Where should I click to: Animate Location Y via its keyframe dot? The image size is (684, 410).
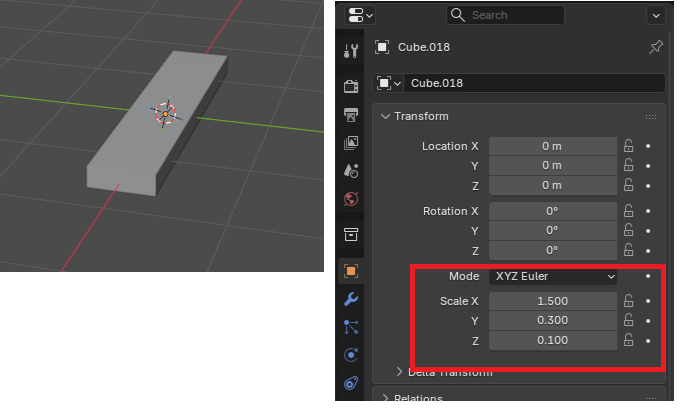point(648,166)
